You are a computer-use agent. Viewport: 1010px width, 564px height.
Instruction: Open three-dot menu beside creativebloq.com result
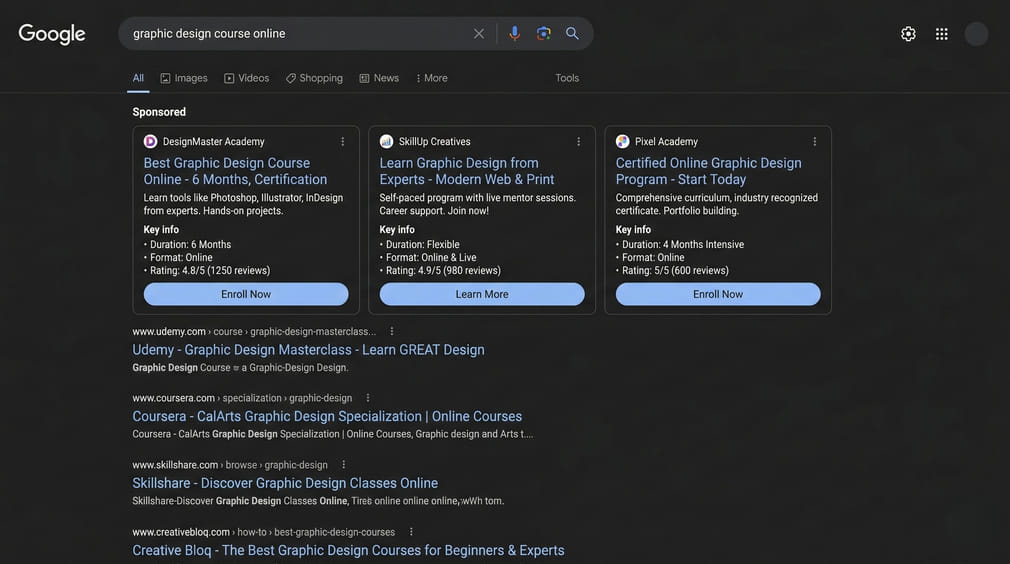coord(411,532)
